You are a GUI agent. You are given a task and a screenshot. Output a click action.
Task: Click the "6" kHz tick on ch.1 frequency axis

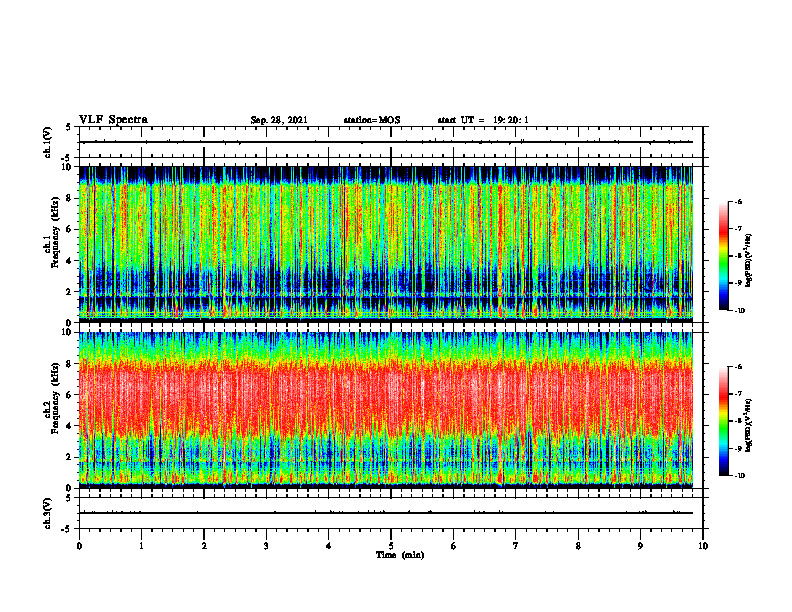coord(70,230)
